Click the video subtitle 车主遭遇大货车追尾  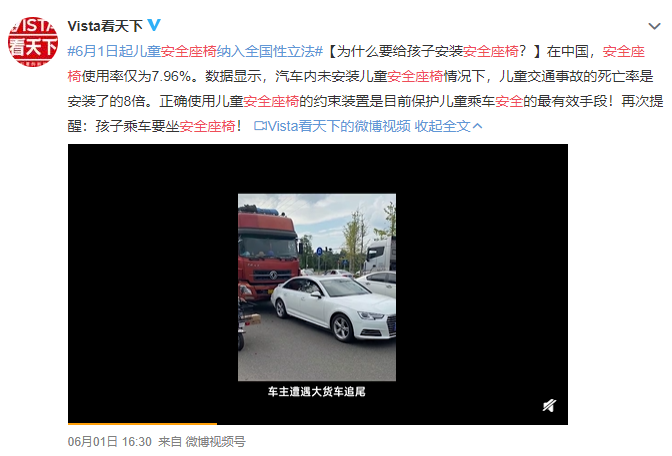[317, 392]
